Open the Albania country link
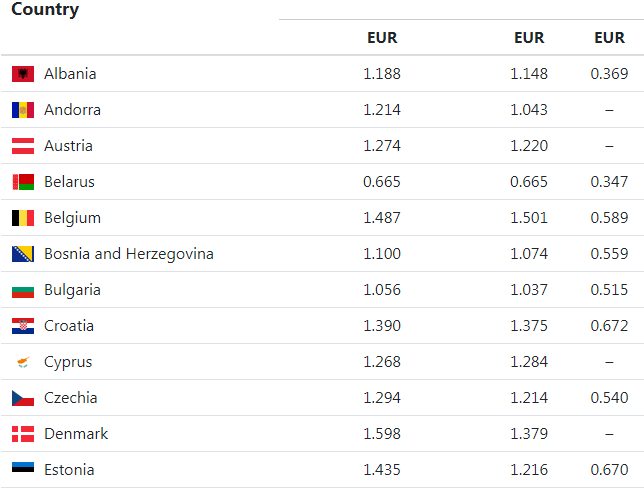 (x=70, y=74)
